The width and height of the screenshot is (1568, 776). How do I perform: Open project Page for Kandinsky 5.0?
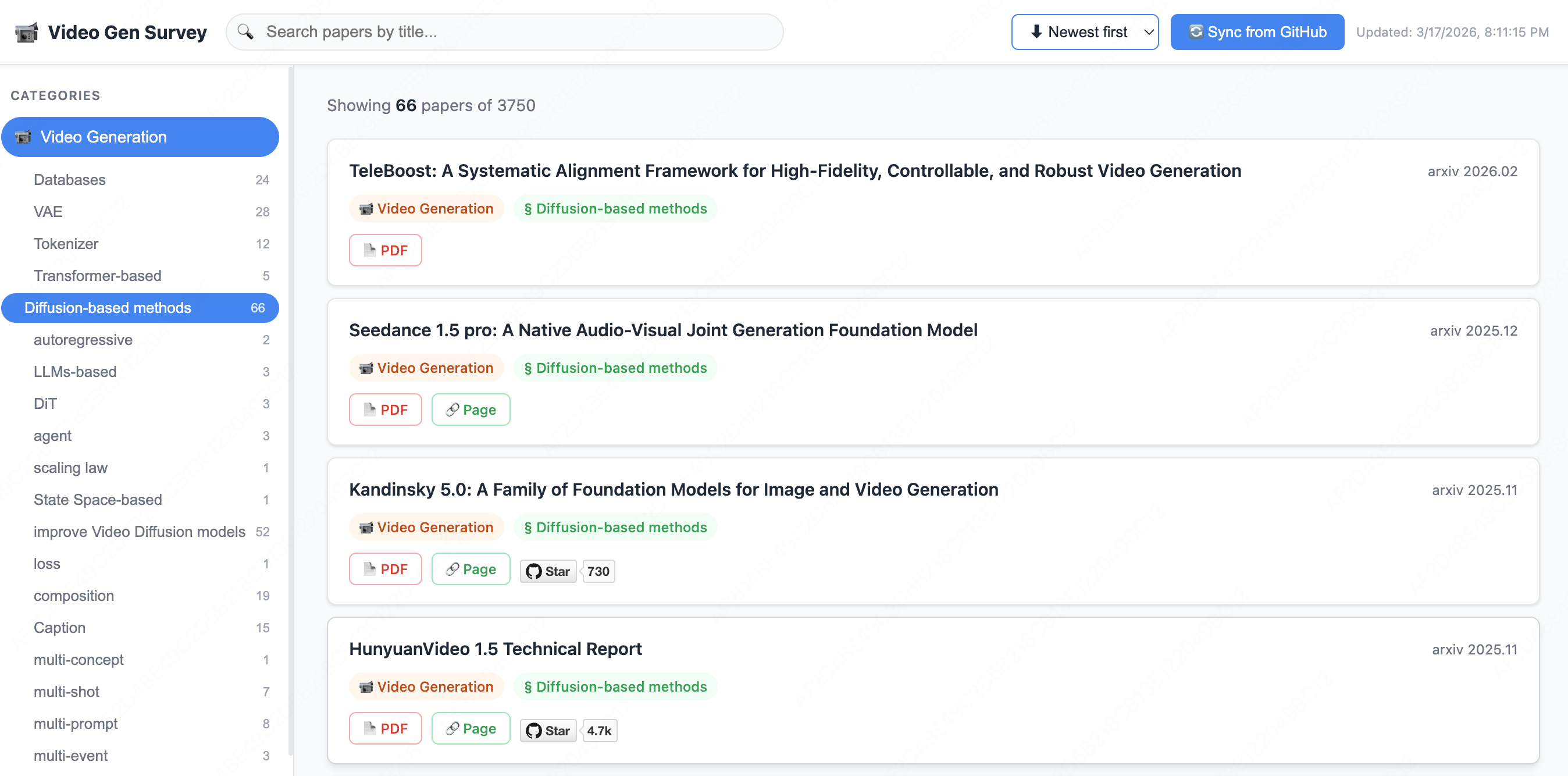coord(471,569)
